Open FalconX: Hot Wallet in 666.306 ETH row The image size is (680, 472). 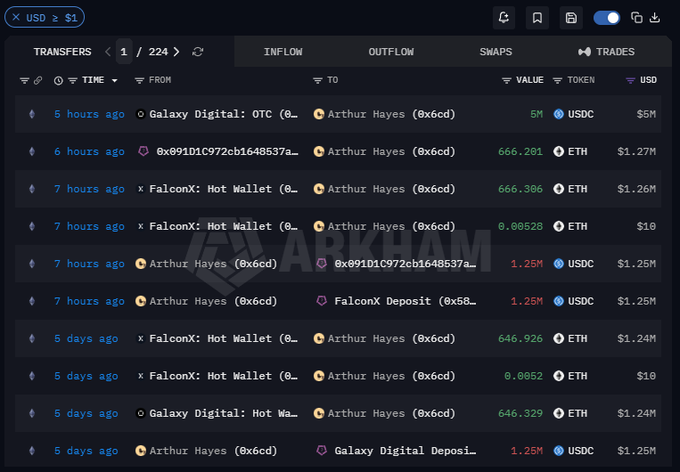point(223,189)
